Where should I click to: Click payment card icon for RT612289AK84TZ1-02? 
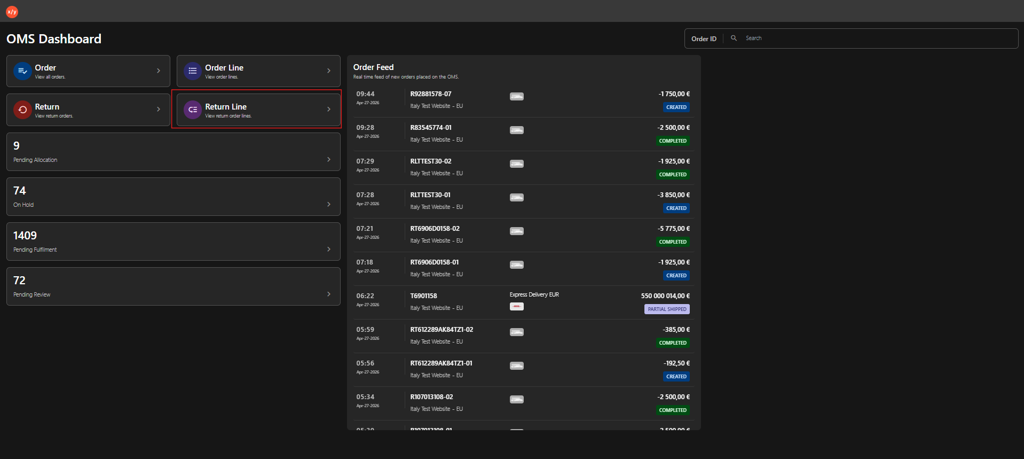(517, 332)
